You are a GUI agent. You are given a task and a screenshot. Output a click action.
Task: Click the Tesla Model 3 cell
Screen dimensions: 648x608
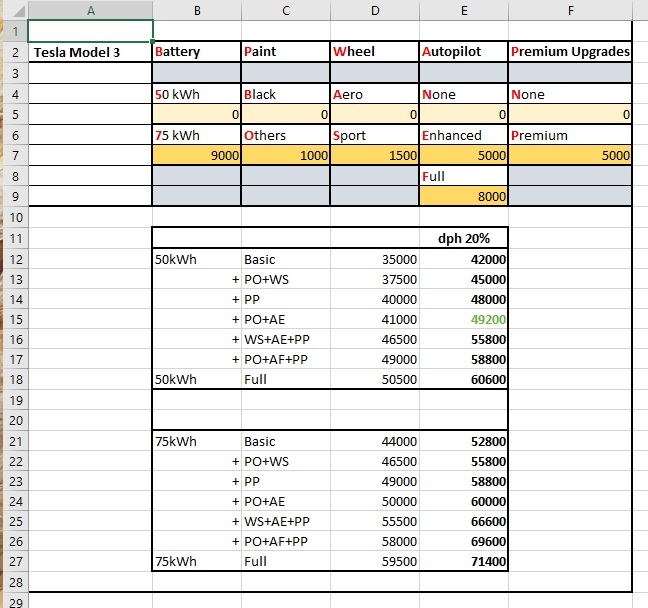coord(91,52)
